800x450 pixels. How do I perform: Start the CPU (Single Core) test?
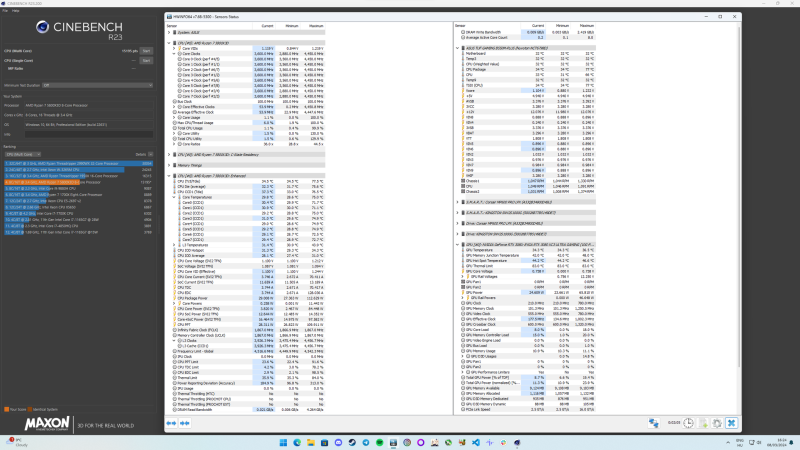point(146,61)
